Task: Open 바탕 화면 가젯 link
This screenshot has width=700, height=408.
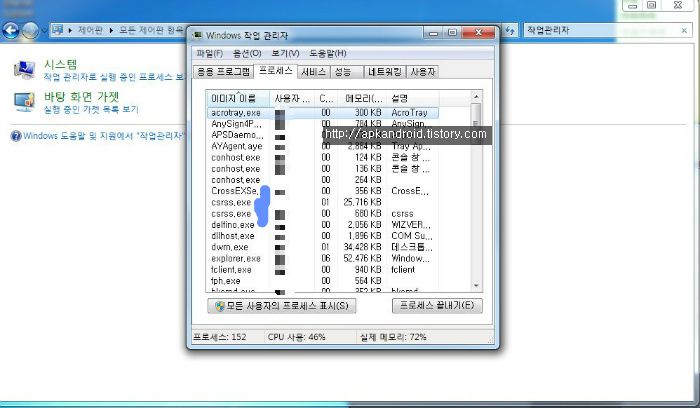Action: coord(81,97)
